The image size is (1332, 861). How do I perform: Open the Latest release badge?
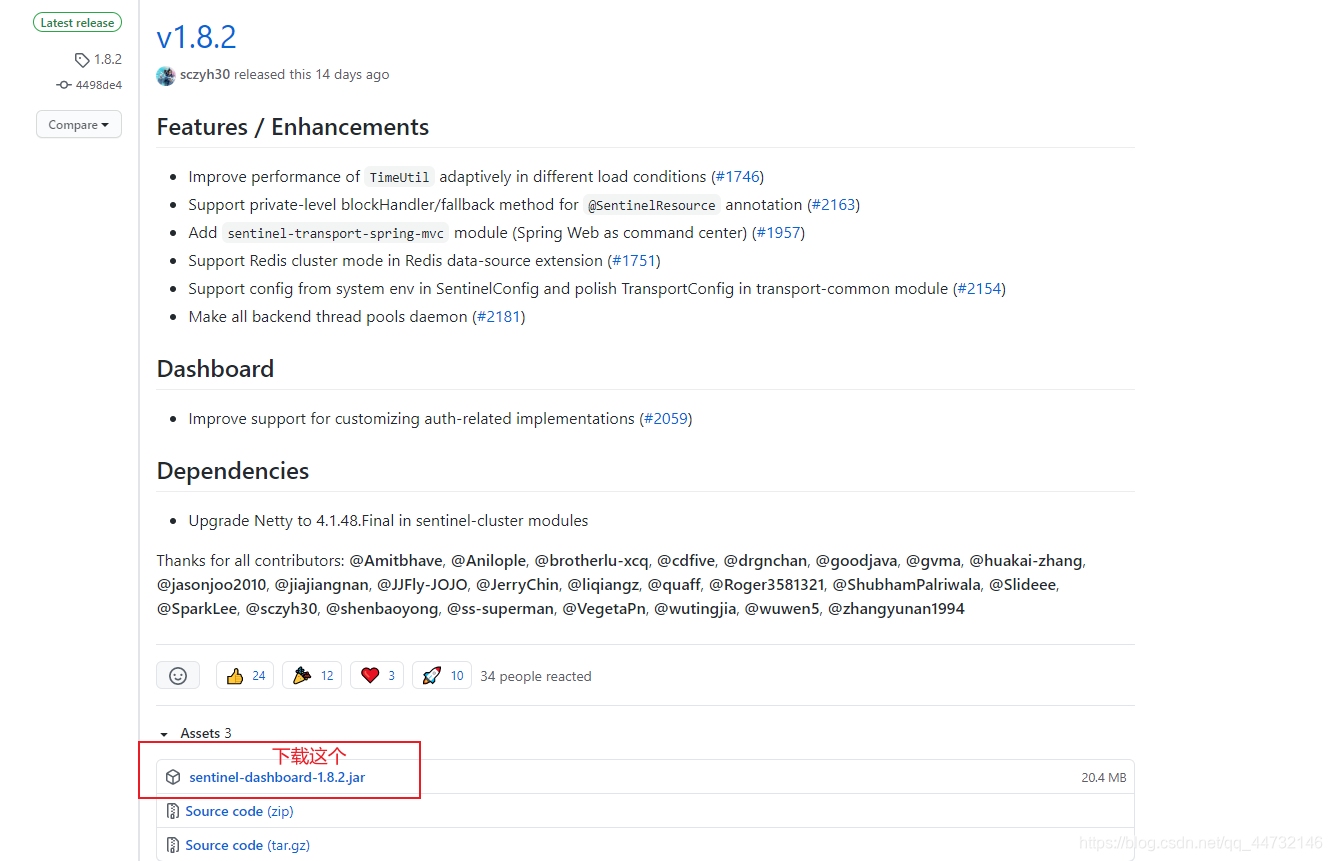78,22
